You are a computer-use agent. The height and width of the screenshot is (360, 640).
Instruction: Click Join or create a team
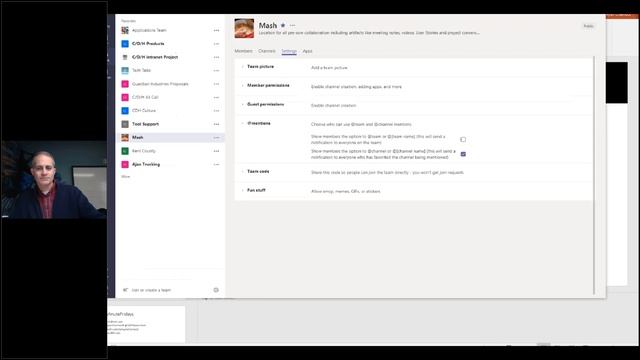pyautogui.click(x=151, y=290)
